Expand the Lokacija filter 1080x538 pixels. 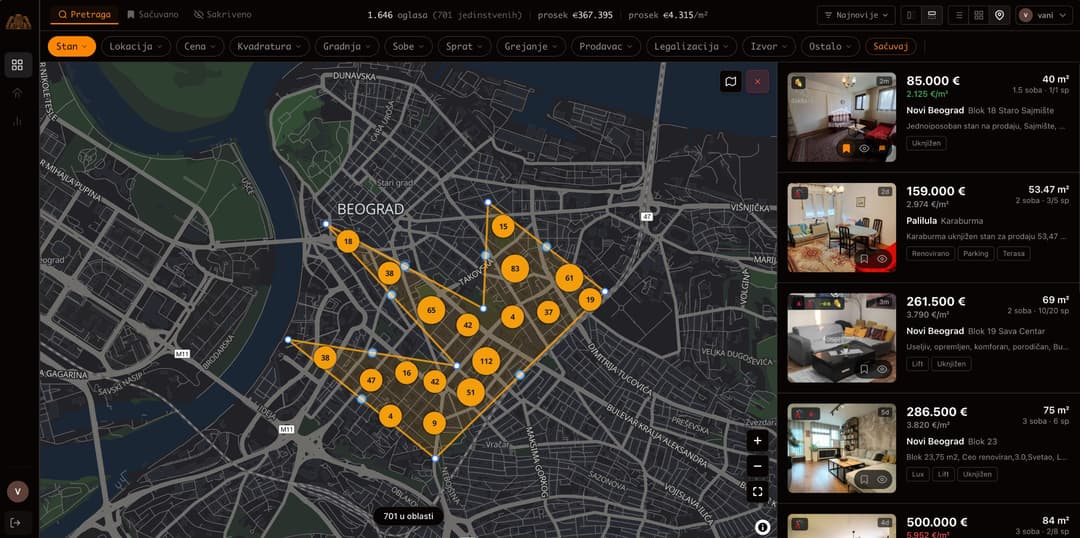(135, 46)
